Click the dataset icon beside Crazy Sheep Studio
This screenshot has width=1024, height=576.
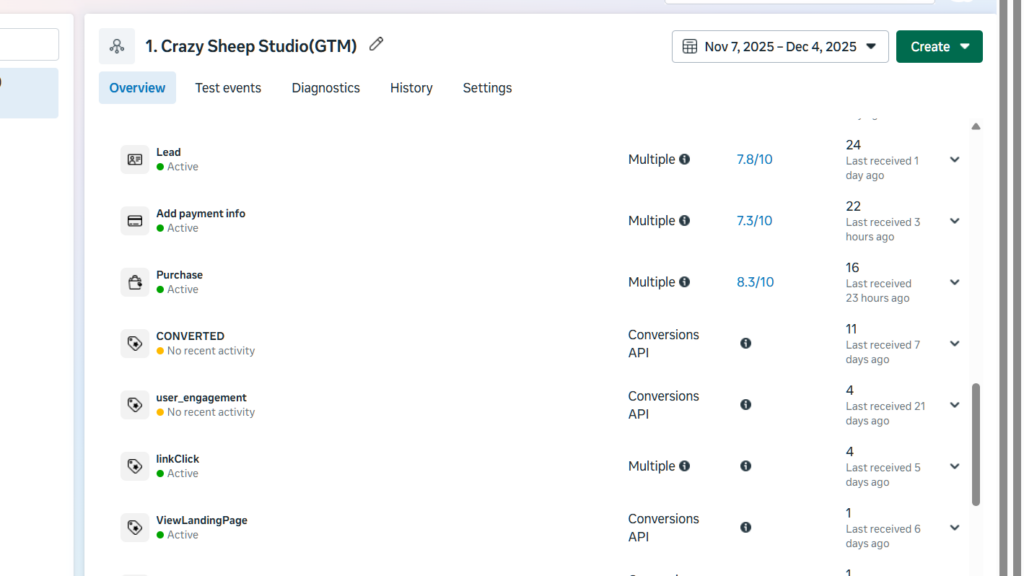pos(117,46)
